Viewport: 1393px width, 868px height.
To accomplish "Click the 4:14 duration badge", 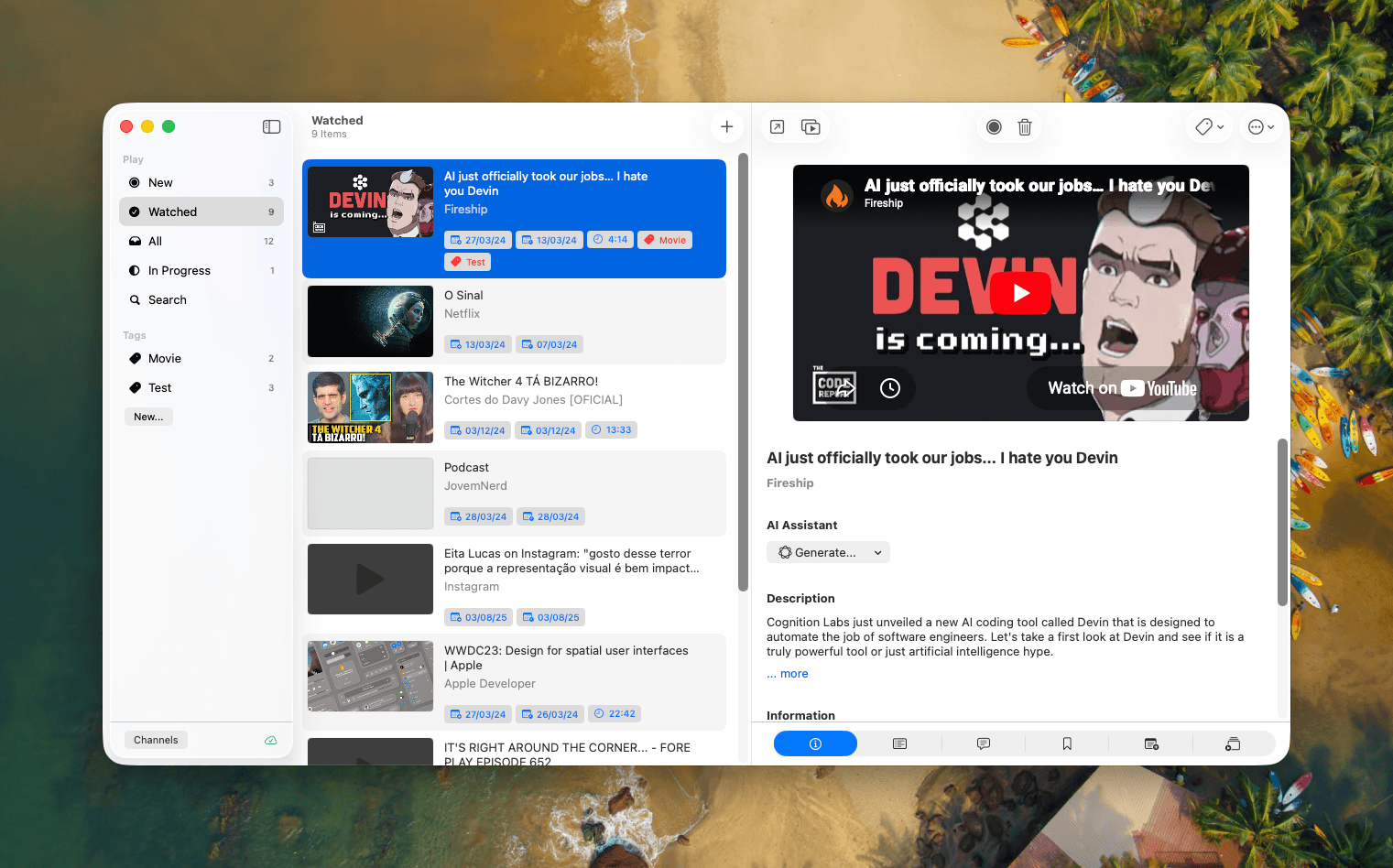I will 610,240.
